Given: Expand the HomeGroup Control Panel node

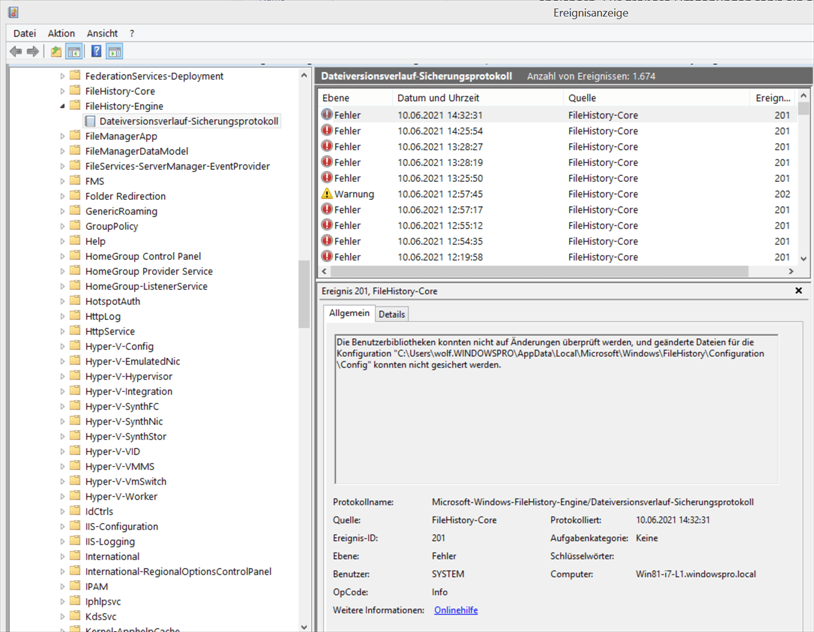Looking at the screenshot, I should tap(62, 256).
